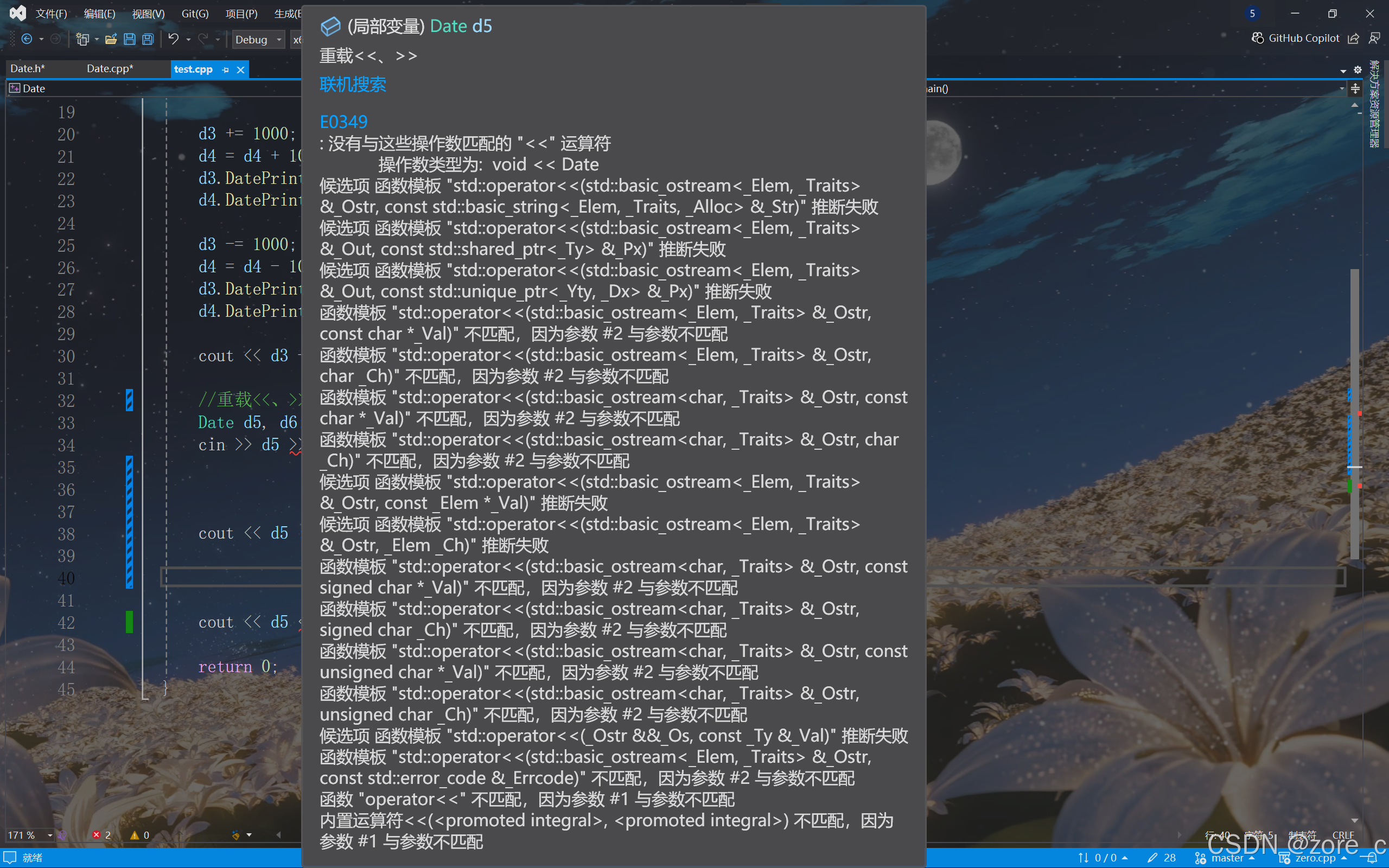The image size is (1389, 868).
Task: Click the Open File folder icon
Action: pos(111,39)
